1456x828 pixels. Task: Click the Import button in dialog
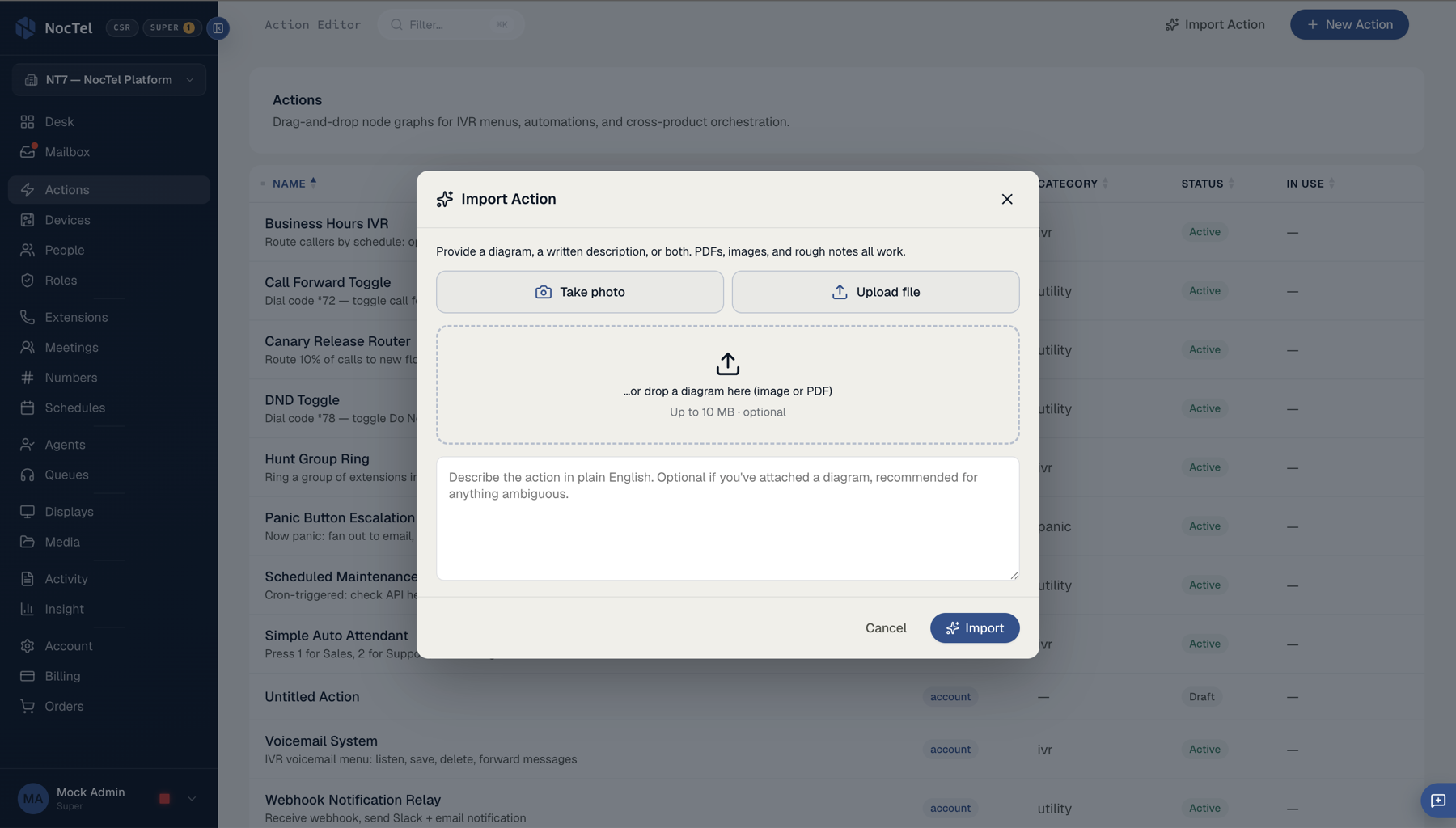click(975, 628)
